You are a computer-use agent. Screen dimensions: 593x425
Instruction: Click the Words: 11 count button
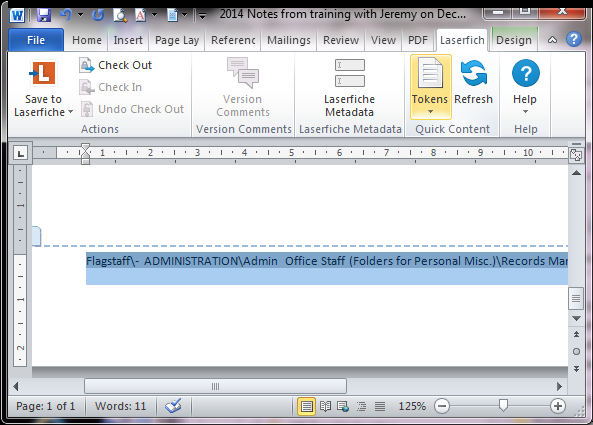[x=120, y=406]
